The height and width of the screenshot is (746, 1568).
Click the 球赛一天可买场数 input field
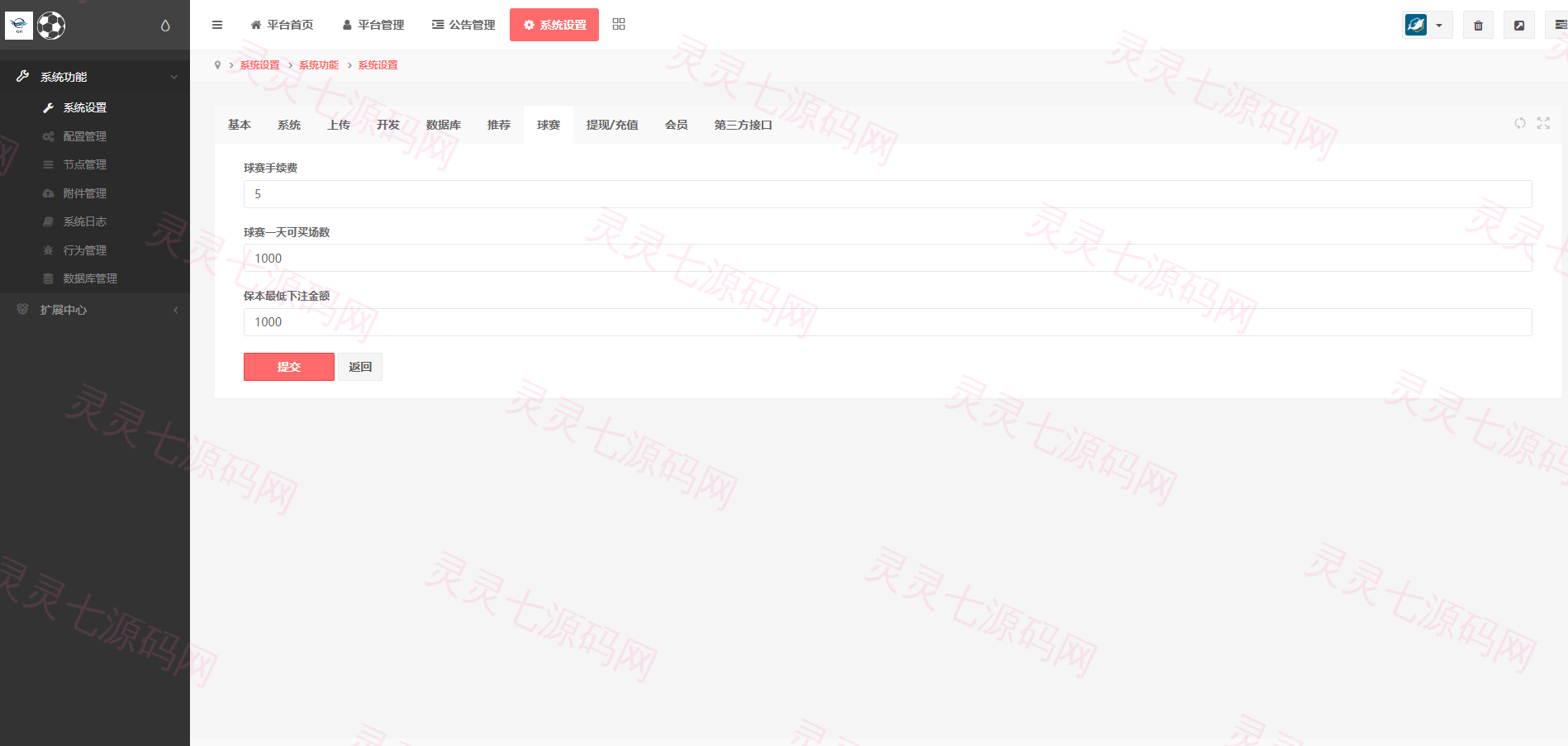point(888,258)
